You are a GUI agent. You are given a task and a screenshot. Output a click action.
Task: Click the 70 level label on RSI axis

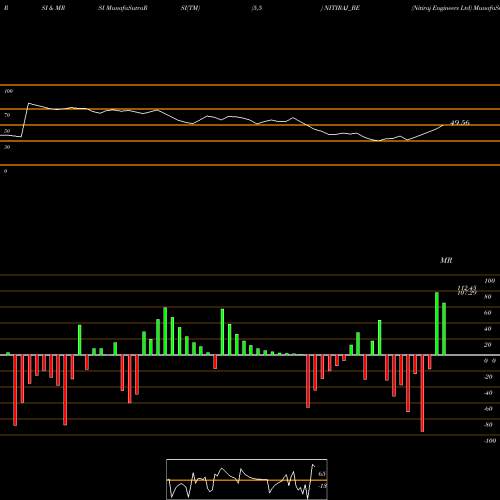pos(7,115)
